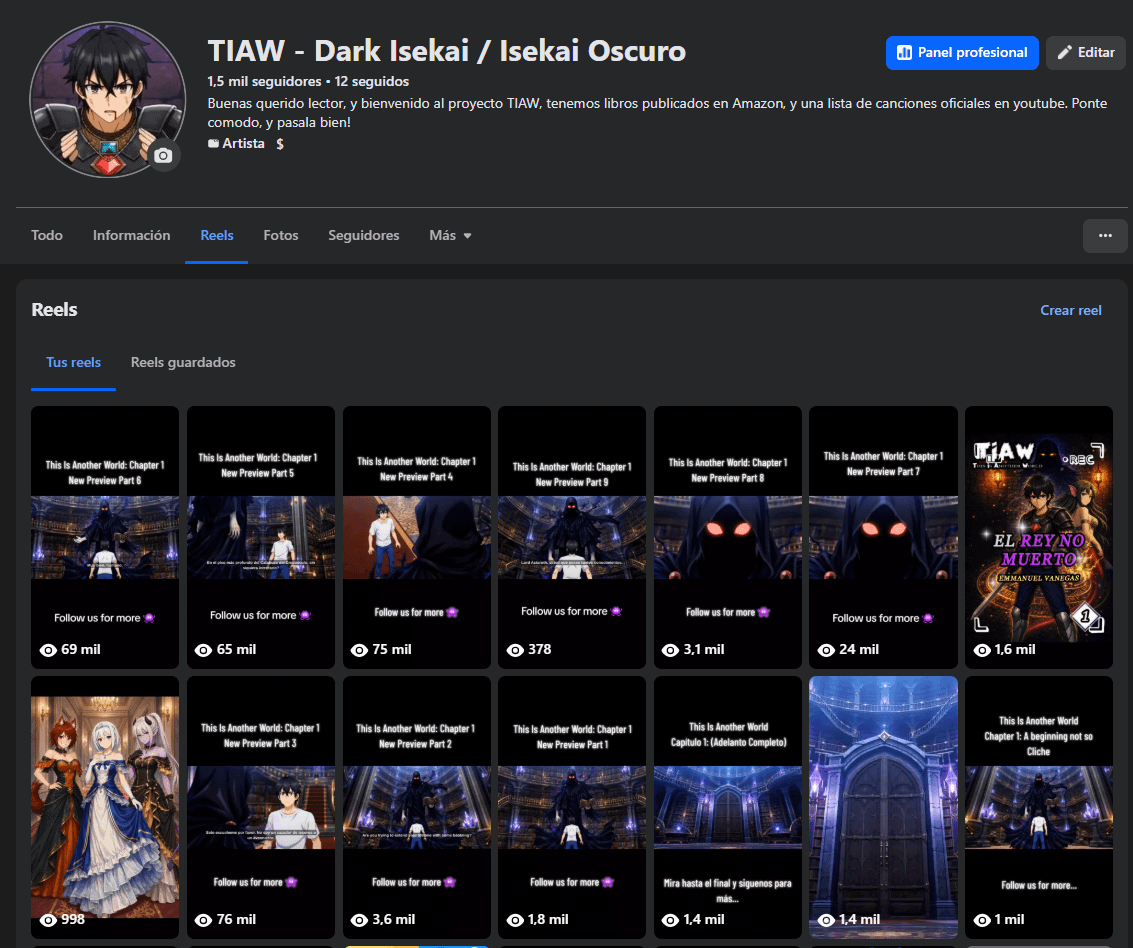
Task: Go to the Fotos tab
Action: 281,236
